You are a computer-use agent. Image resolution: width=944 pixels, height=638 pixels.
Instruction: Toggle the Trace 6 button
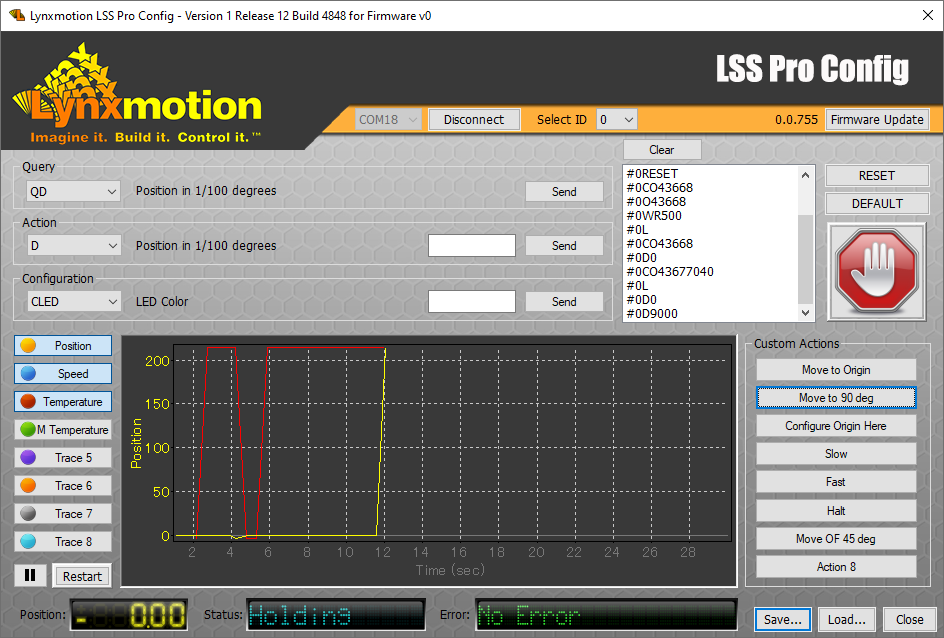63,486
